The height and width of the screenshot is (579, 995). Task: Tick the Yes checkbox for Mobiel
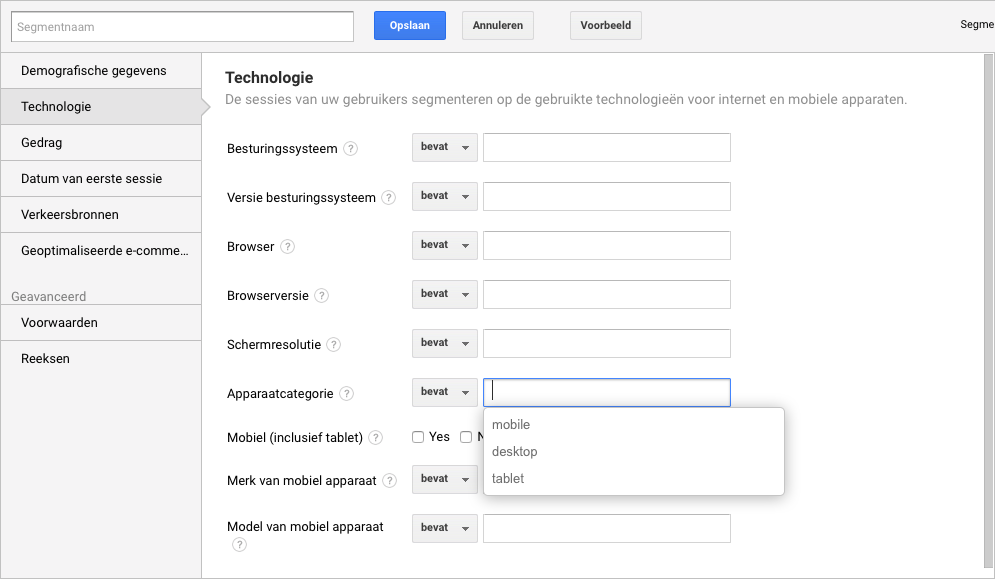coord(418,437)
